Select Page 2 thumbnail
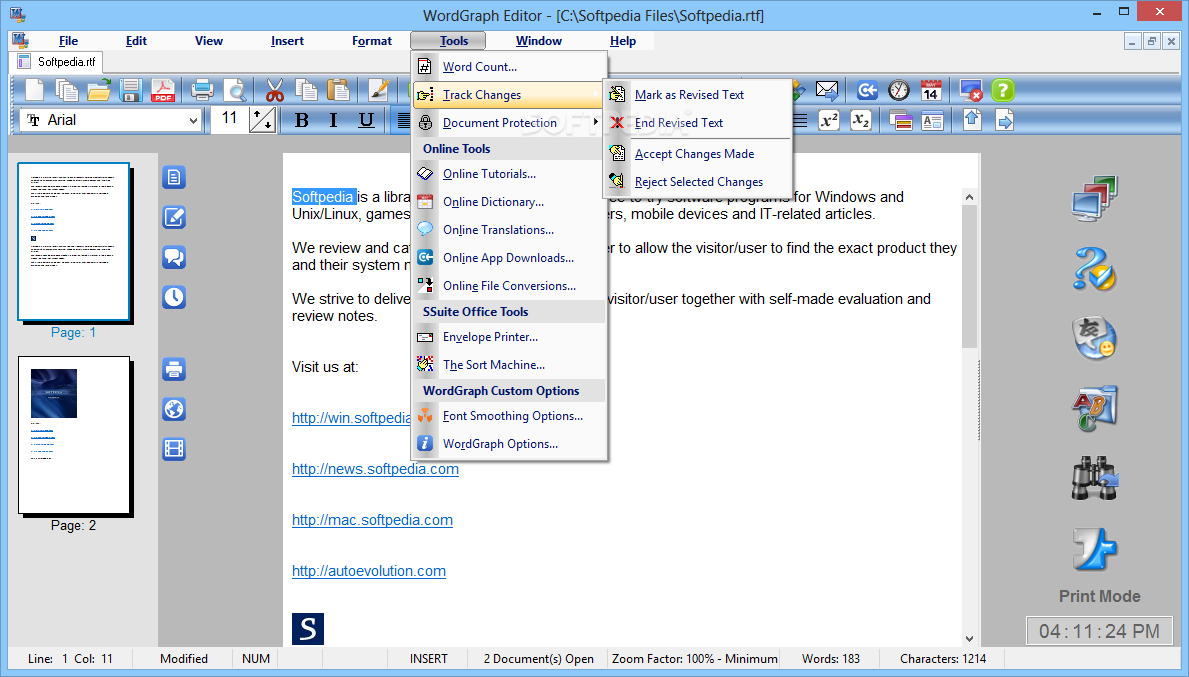Image resolution: width=1189 pixels, height=677 pixels. coord(74,435)
